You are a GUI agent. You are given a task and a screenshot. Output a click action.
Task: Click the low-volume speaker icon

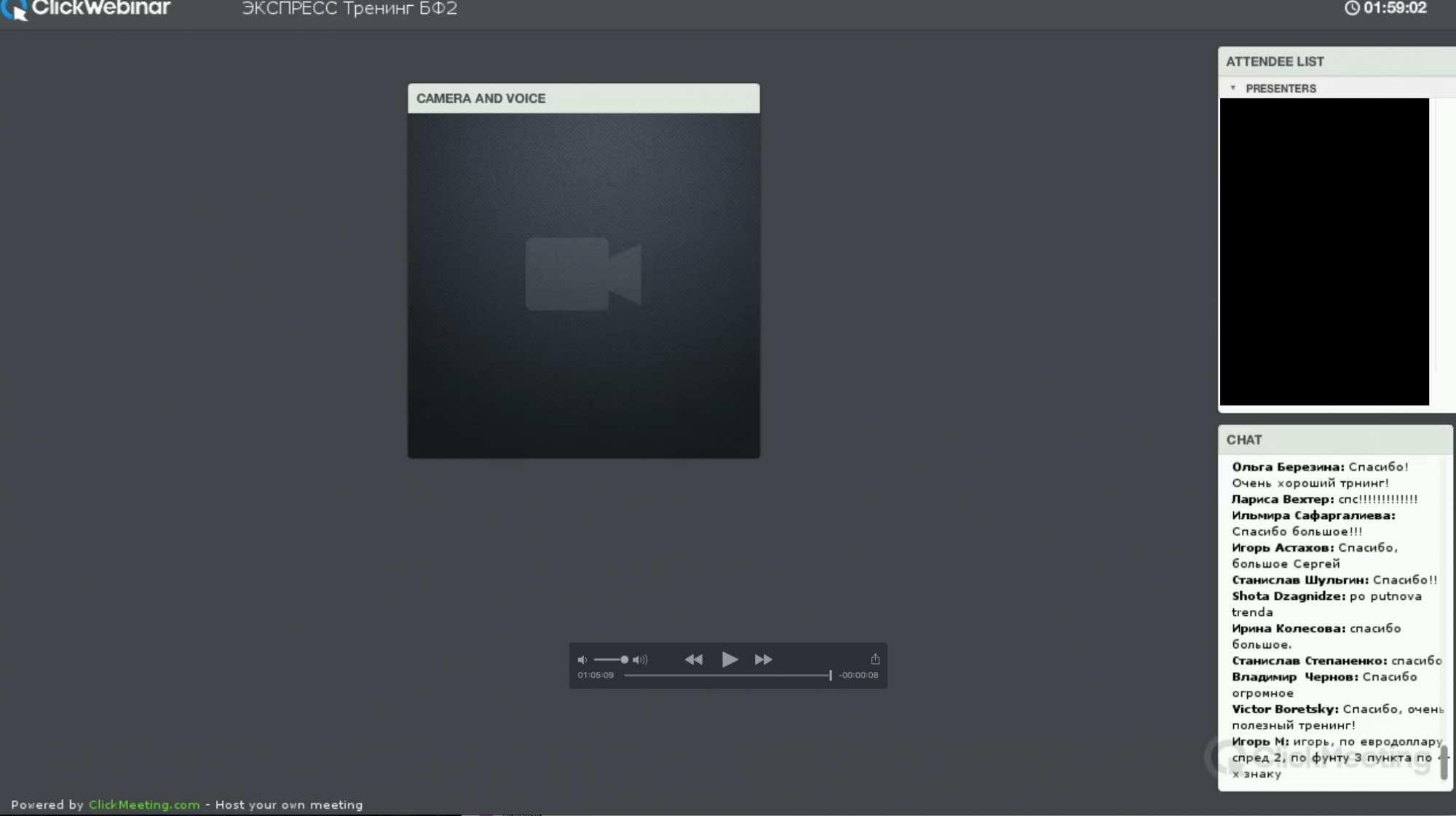582,660
